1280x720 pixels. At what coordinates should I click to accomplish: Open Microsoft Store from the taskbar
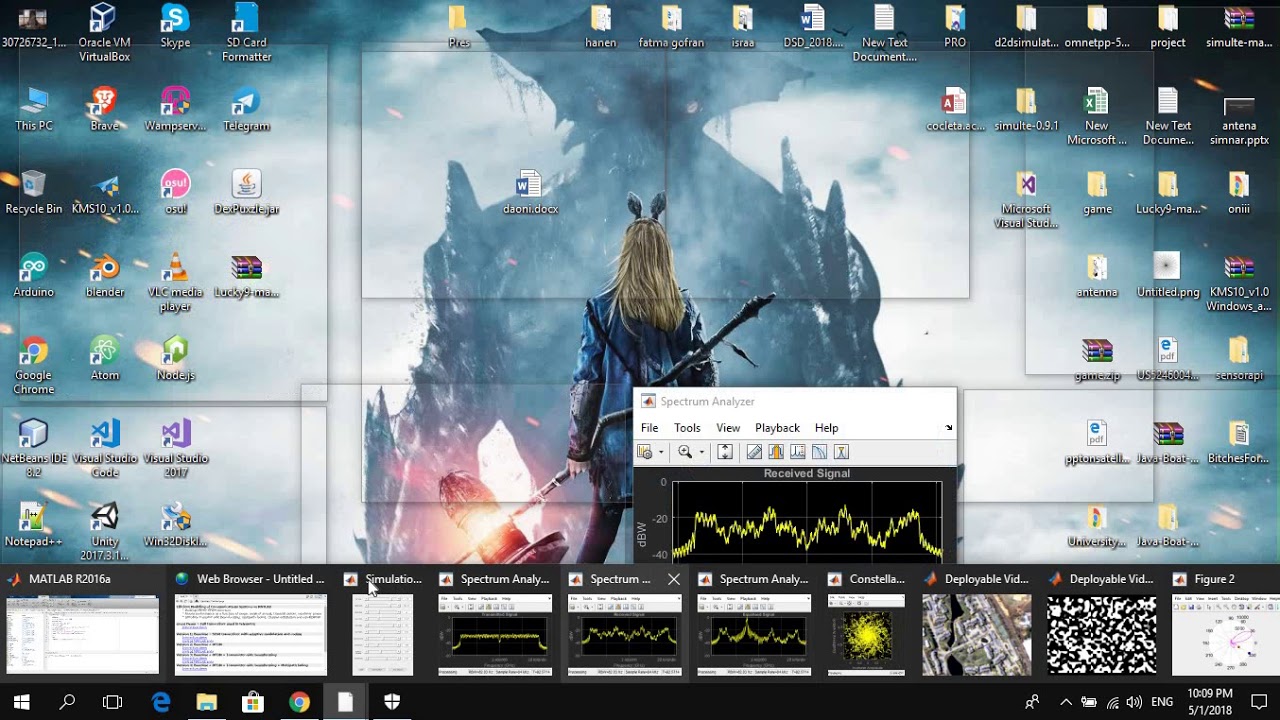click(253, 702)
